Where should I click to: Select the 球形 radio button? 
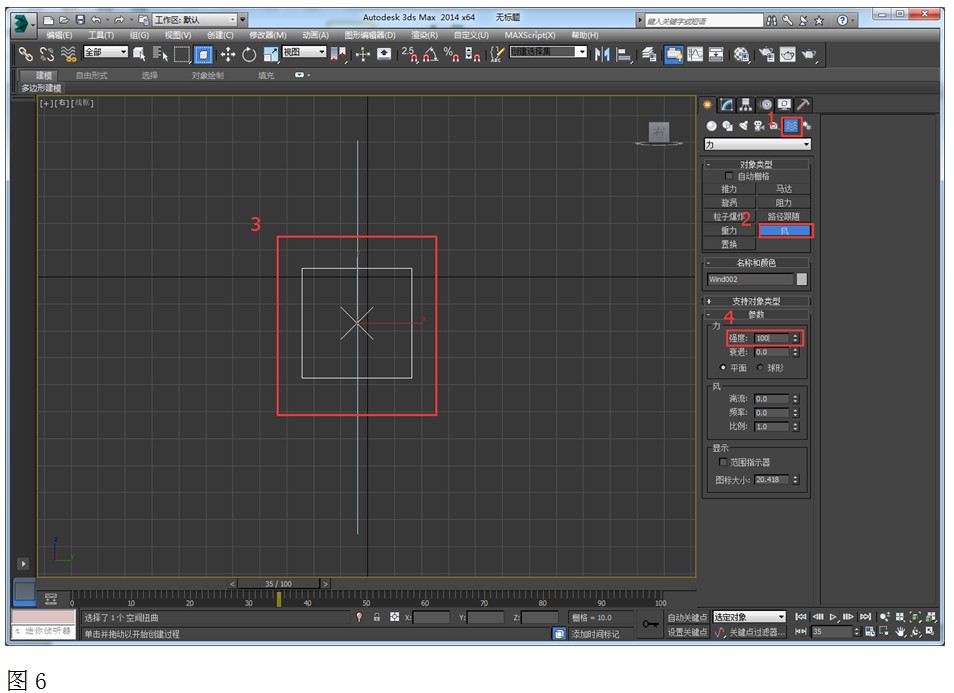point(759,367)
